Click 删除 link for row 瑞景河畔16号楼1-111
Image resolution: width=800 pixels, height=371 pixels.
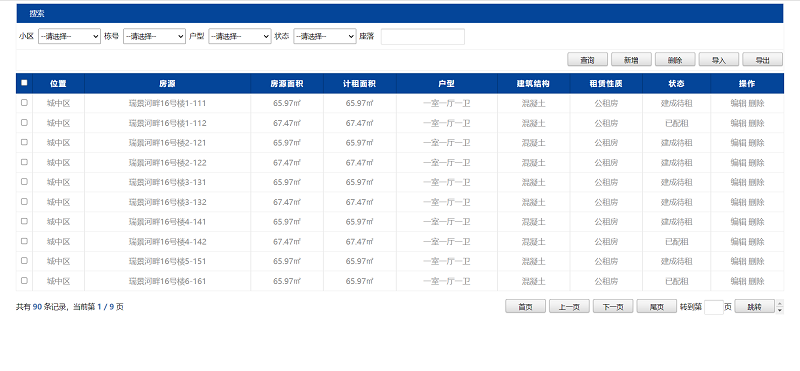(756, 103)
